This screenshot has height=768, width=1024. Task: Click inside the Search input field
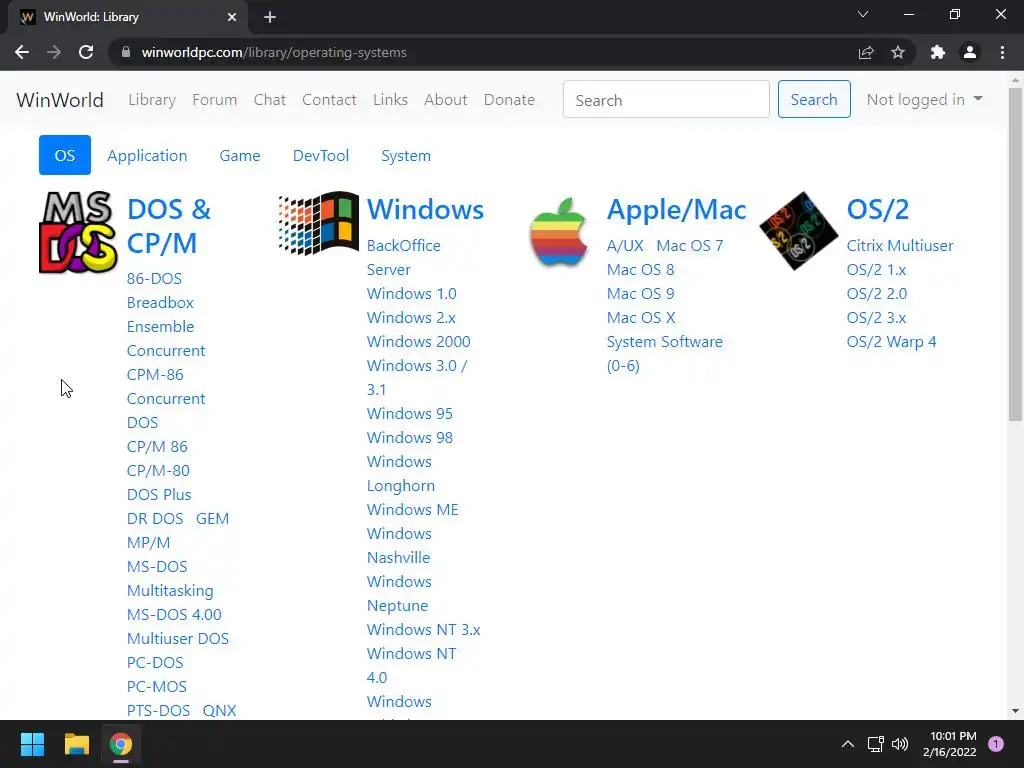point(666,99)
